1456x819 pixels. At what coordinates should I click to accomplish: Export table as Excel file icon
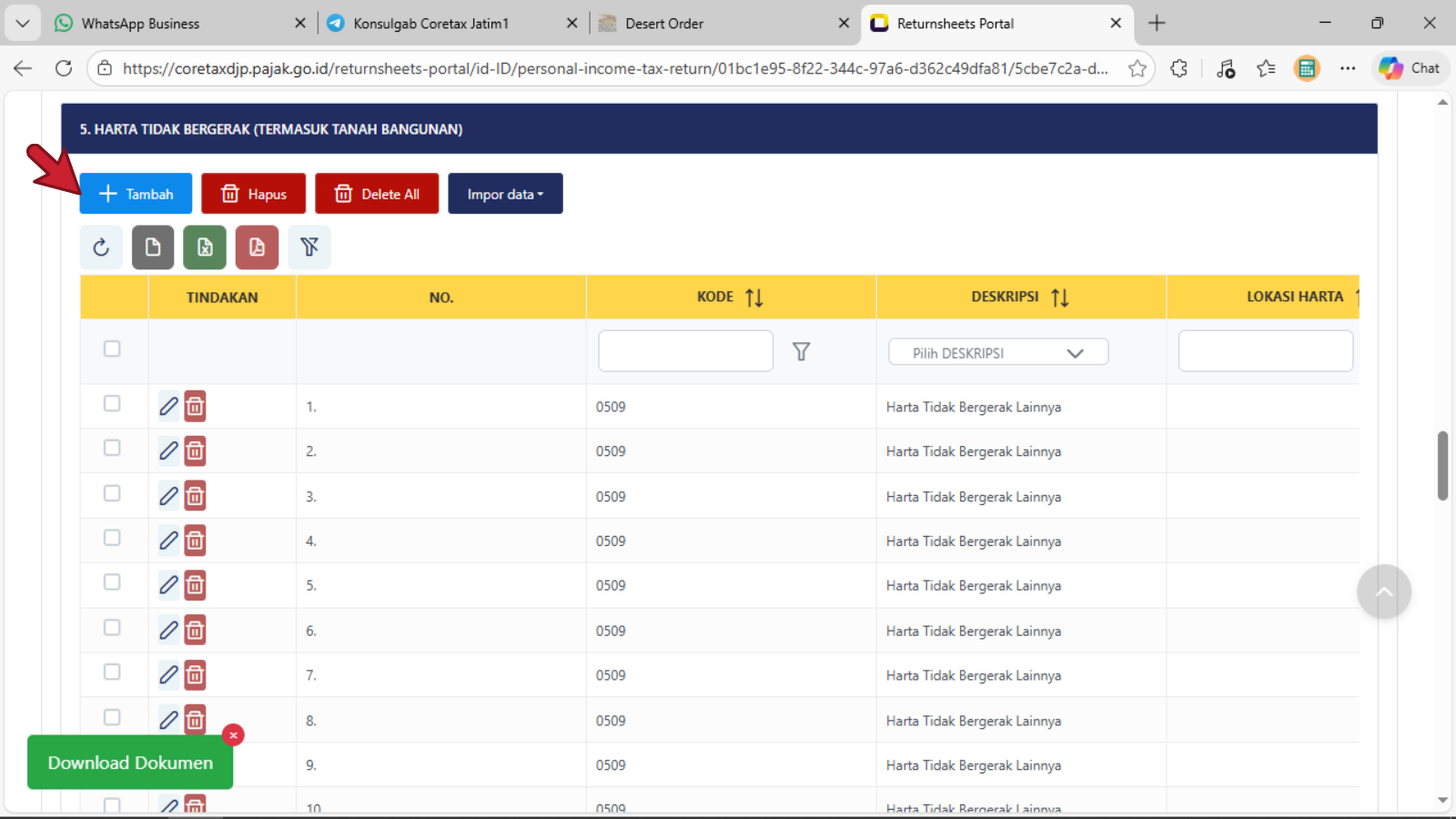pos(205,248)
